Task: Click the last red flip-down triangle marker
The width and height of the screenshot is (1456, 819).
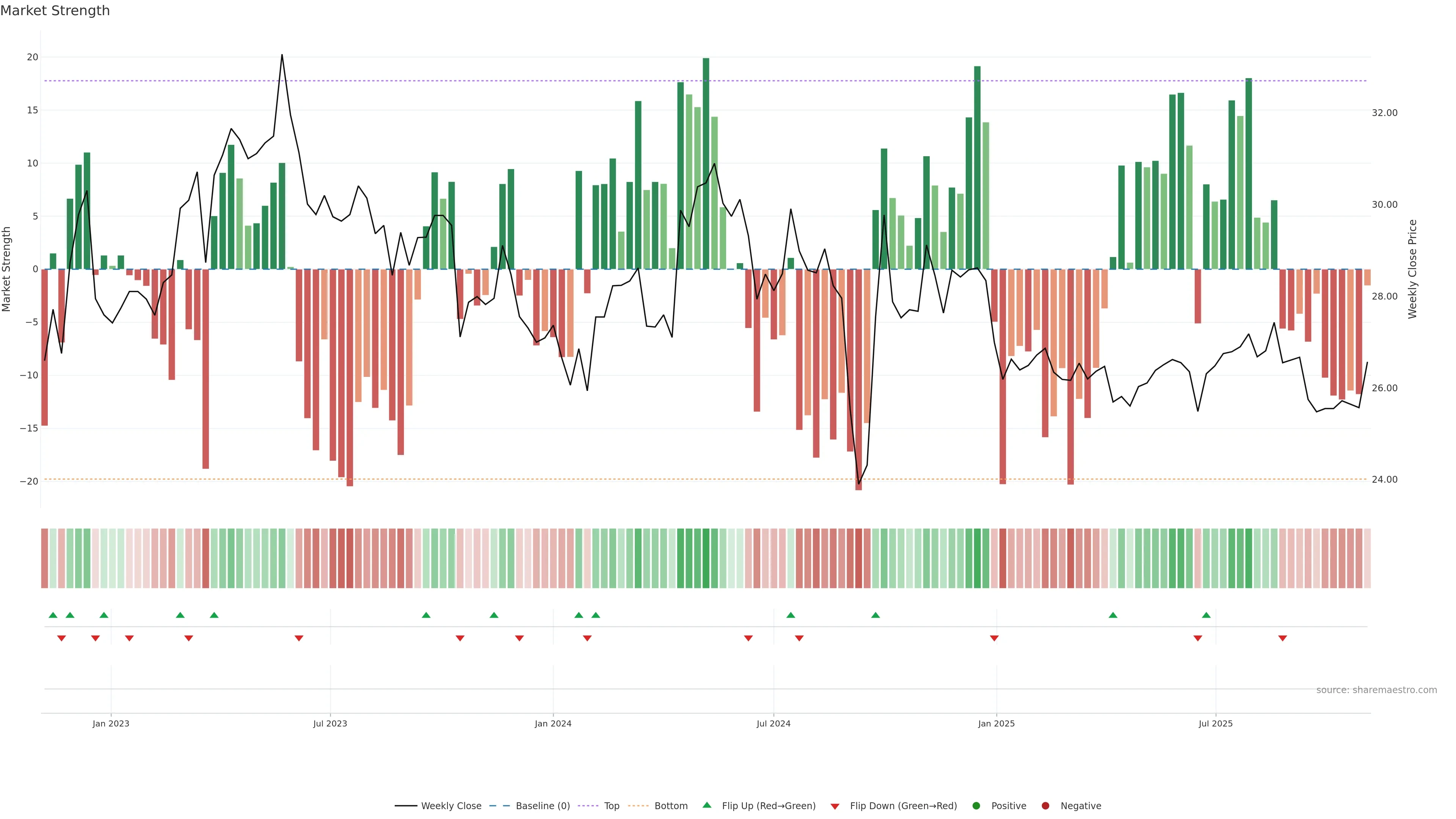Action: (1282, 638)
